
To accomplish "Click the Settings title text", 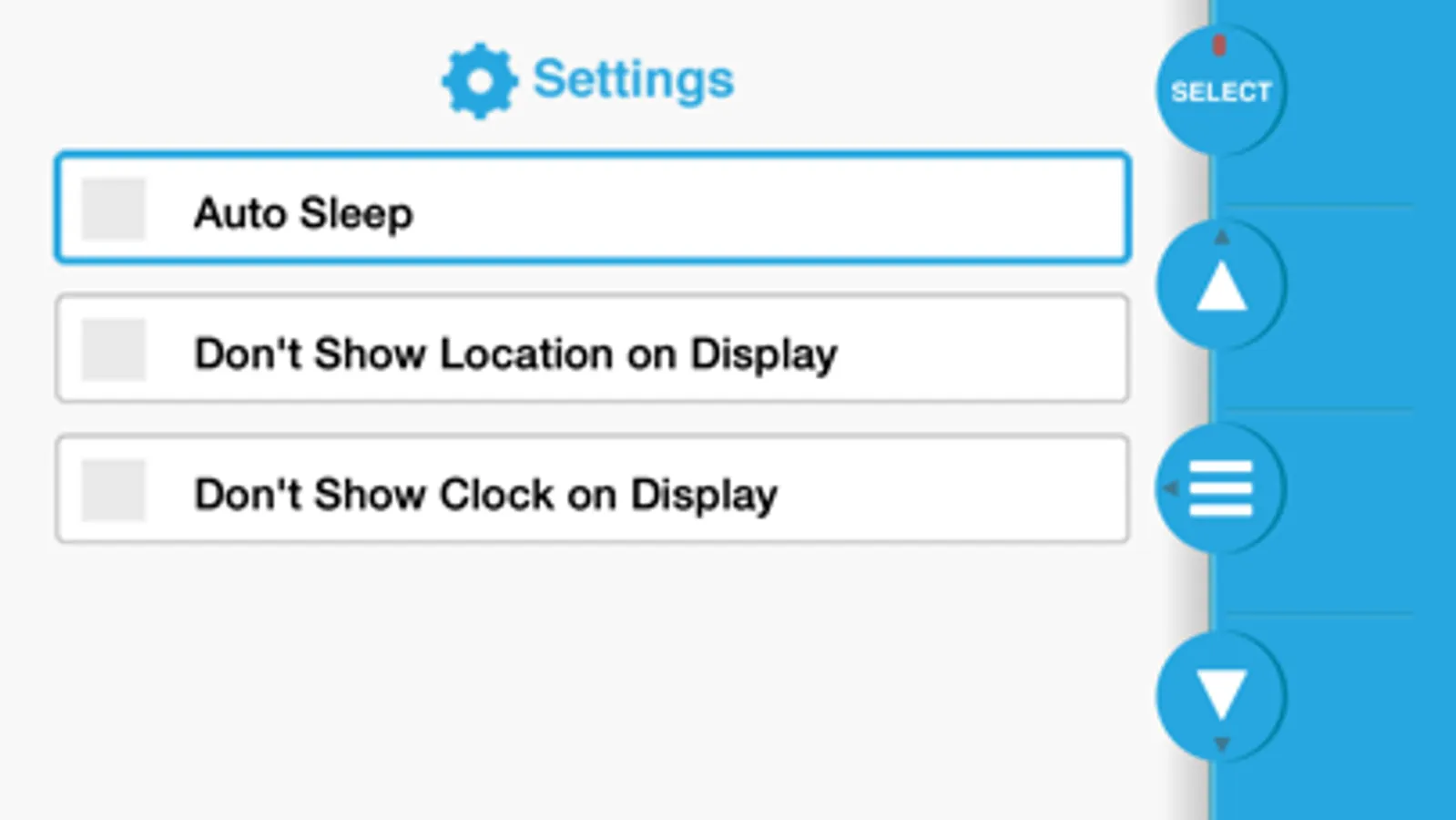I will click(633, 80).
